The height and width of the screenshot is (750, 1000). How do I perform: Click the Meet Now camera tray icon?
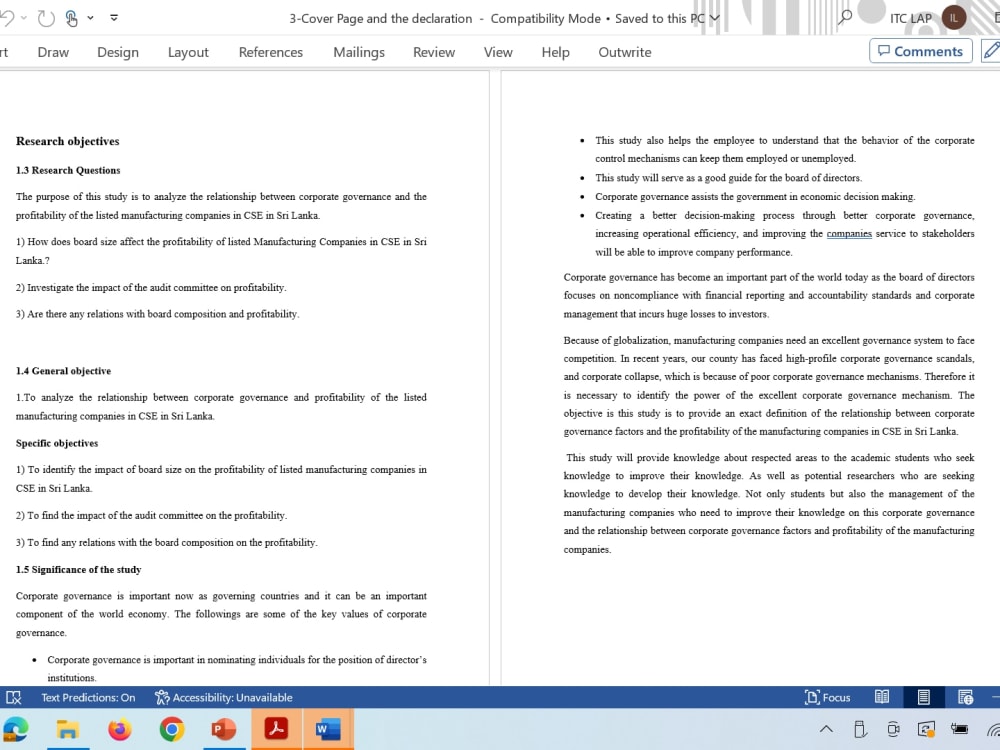pos(893,728)
